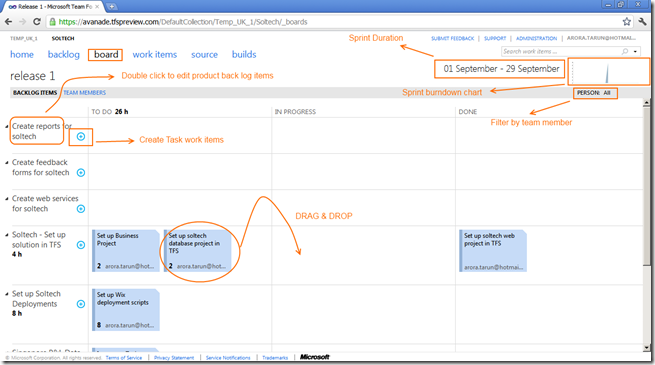Viewport: 655px width, 365px height.
Task: Click in the Search work items field
Action: tap(561, 51)
